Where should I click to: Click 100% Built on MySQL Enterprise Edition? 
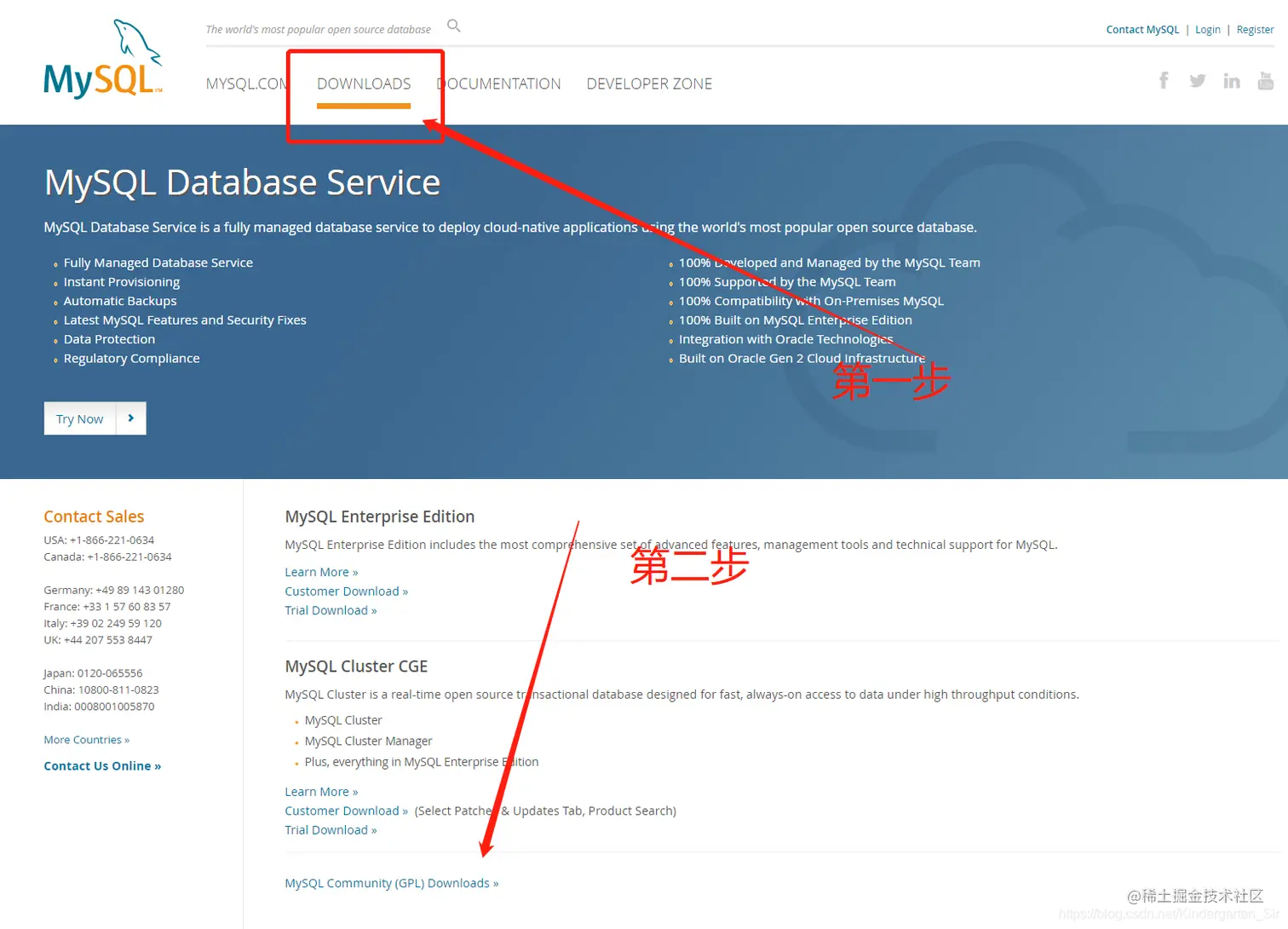pyautogui.click(x=796, y=320)
